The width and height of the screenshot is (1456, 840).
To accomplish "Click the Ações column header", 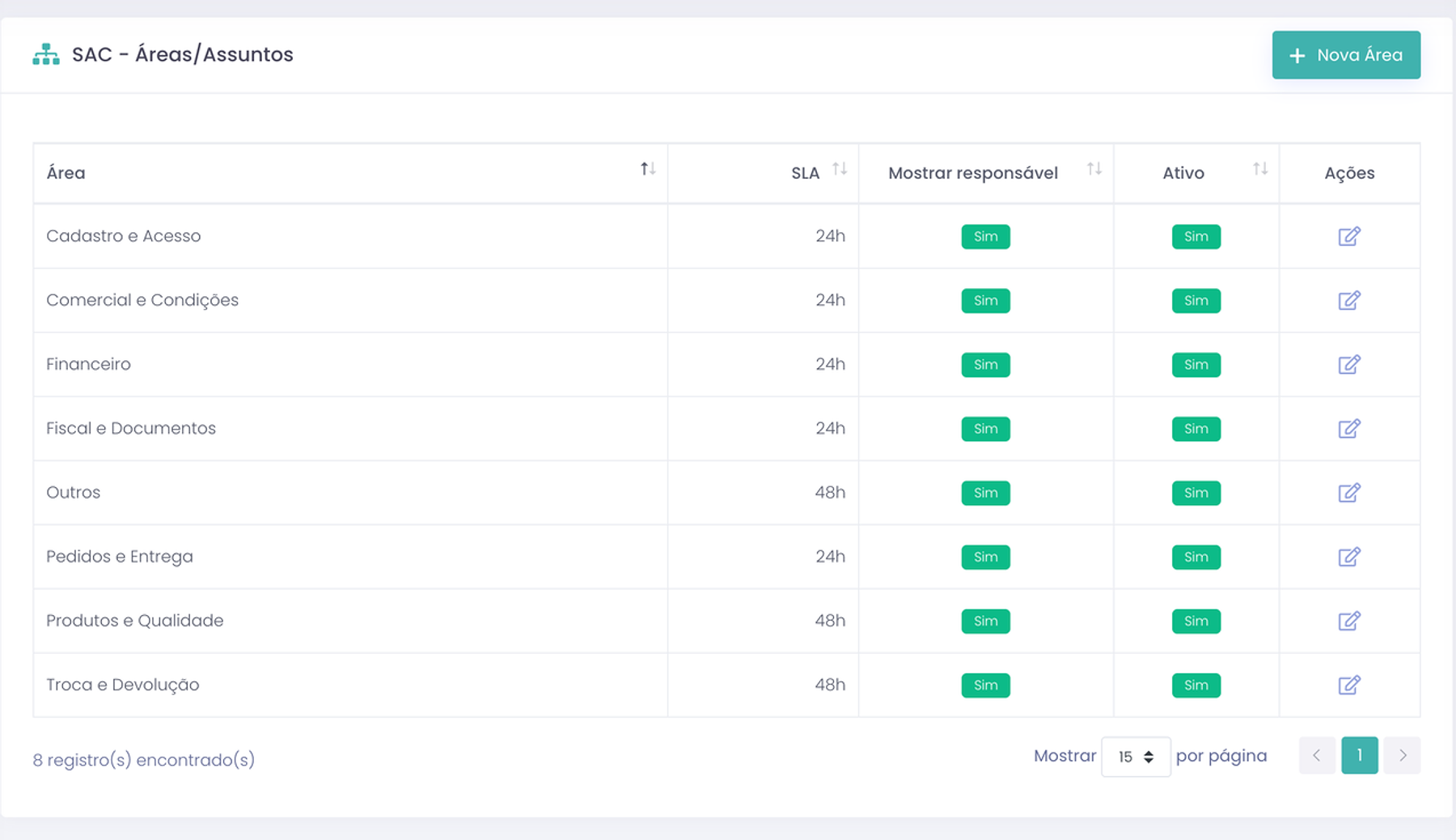I will (1349, 173).
